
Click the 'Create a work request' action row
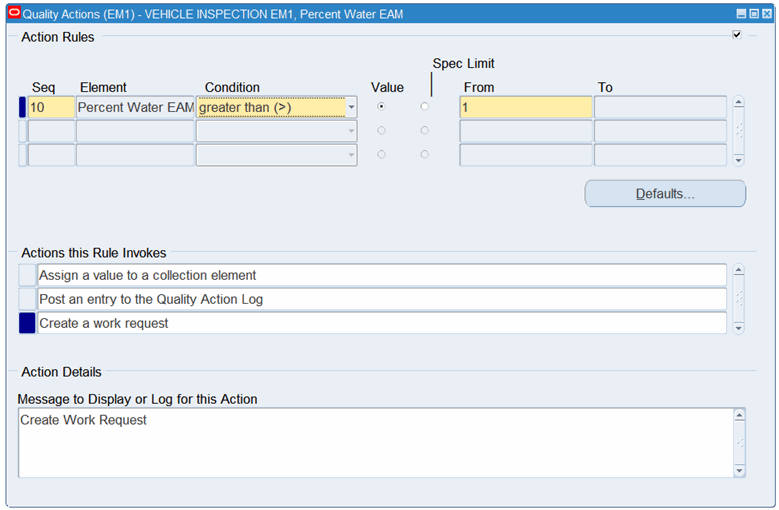[x=381, y=323]
